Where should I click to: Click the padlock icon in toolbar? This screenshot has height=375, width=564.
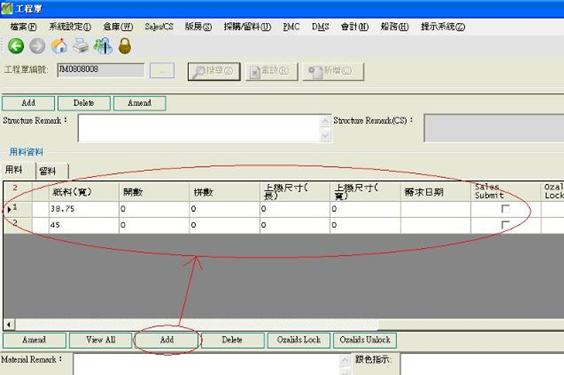coord(125,46)
